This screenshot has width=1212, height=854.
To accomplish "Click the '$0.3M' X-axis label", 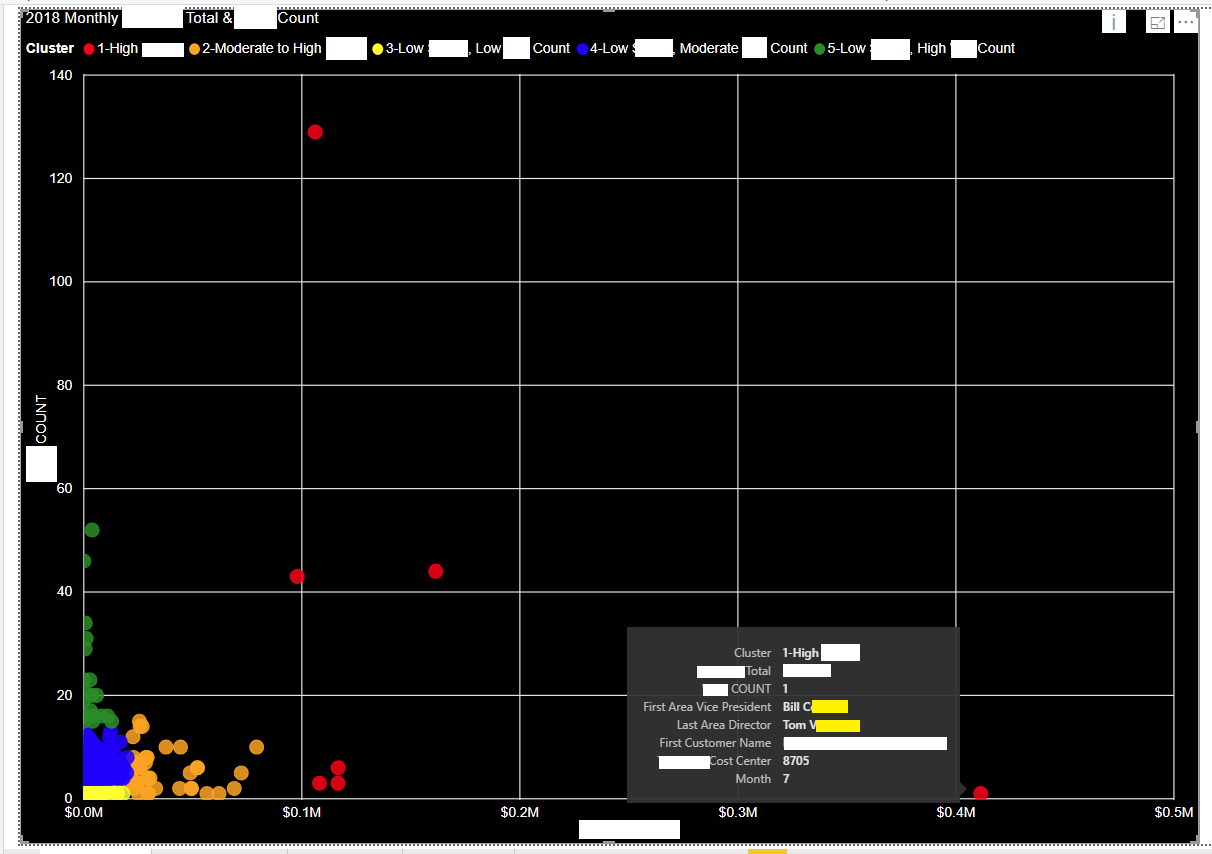I will click(737, 813).
